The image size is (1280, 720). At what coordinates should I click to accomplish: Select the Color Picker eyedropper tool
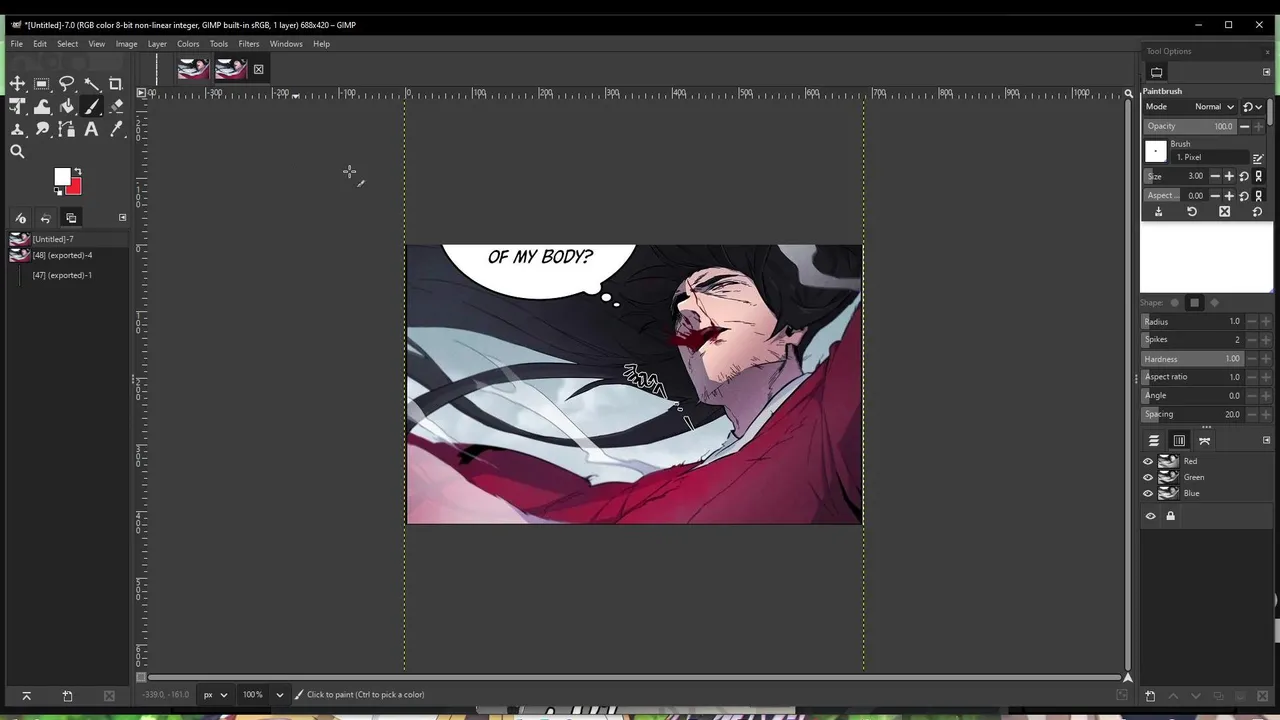[x=116, y=129]
